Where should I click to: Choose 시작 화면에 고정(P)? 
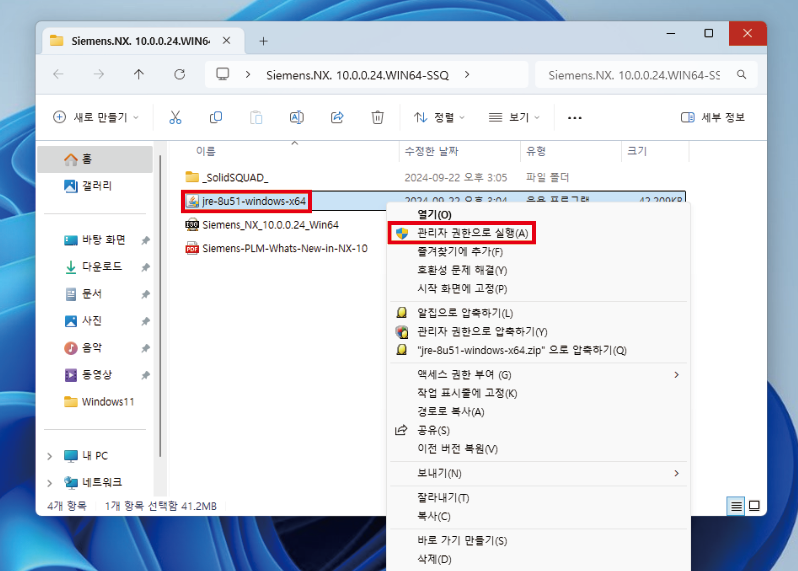tap(538, 289)
